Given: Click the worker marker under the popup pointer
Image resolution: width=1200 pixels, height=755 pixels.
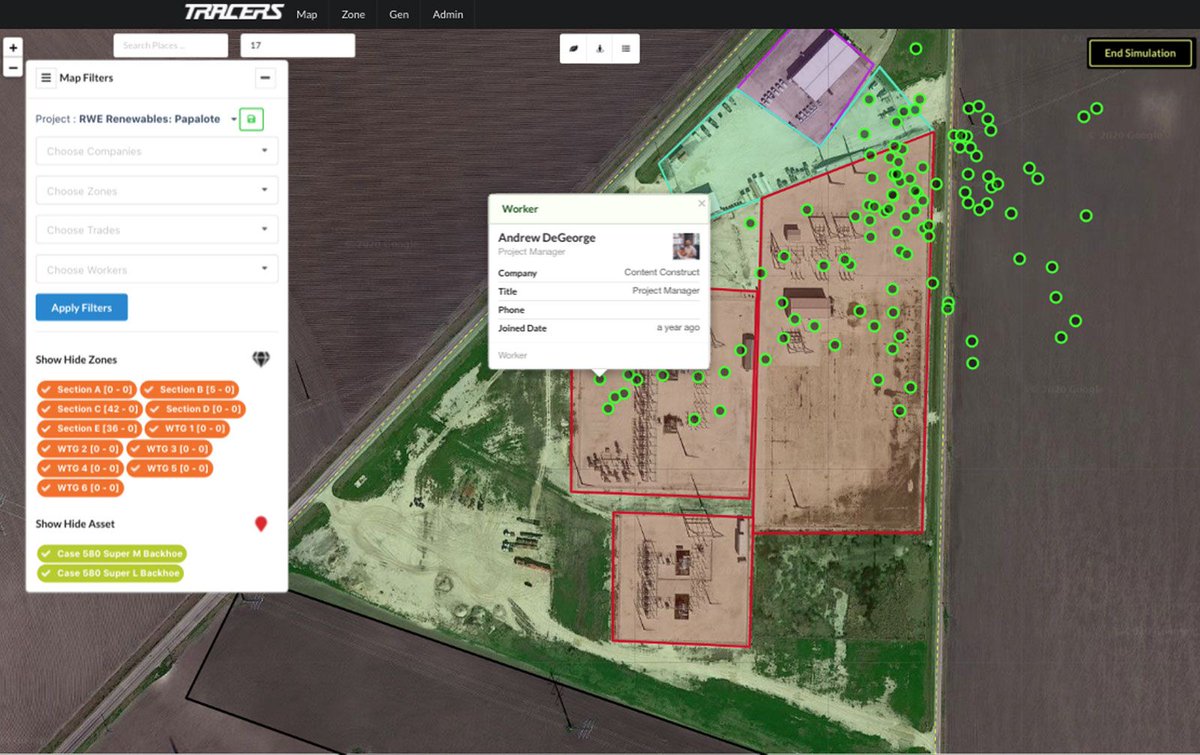Looking at the screenshot, I should (600, 379).
